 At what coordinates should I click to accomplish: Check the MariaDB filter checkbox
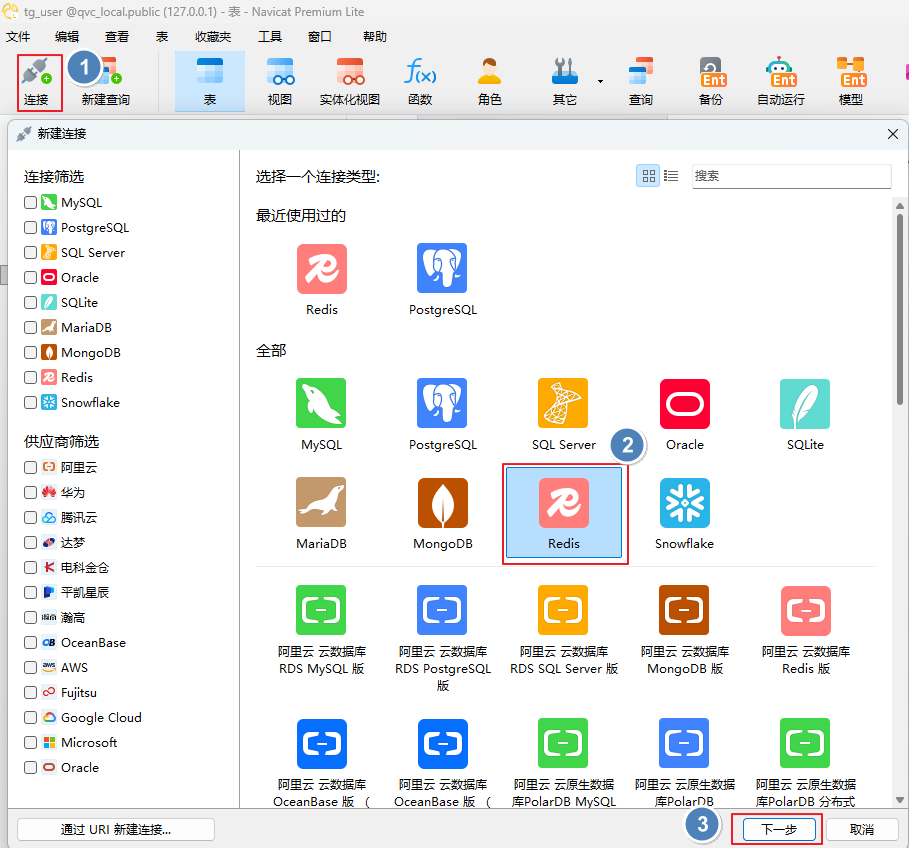pos(30,327)
